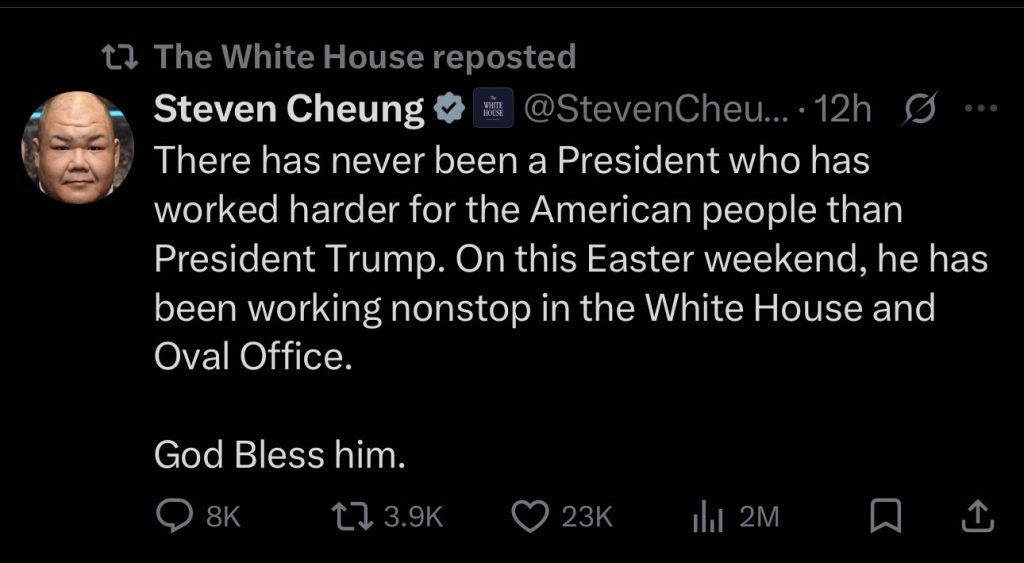Click the small repost icon above the tweet
This screenshot has height=563, width=1024.
[125, 57]
